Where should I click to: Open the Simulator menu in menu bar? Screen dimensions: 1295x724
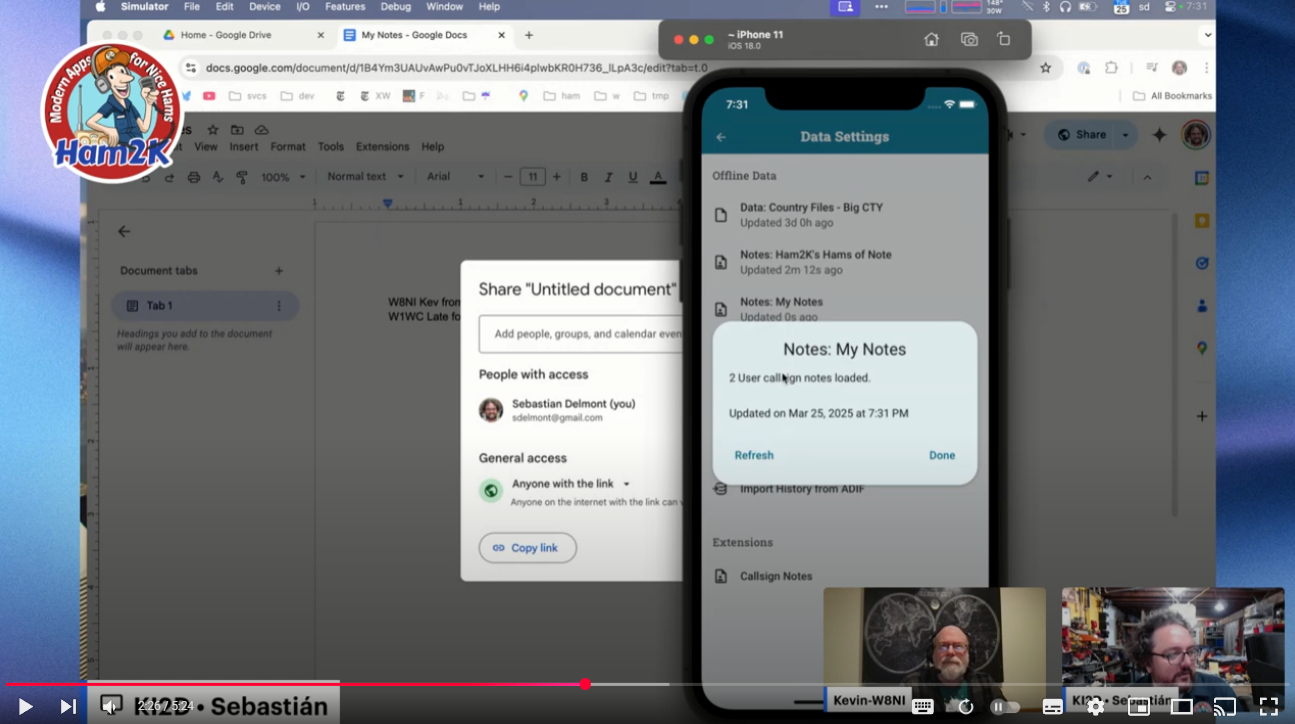point(144,7)
